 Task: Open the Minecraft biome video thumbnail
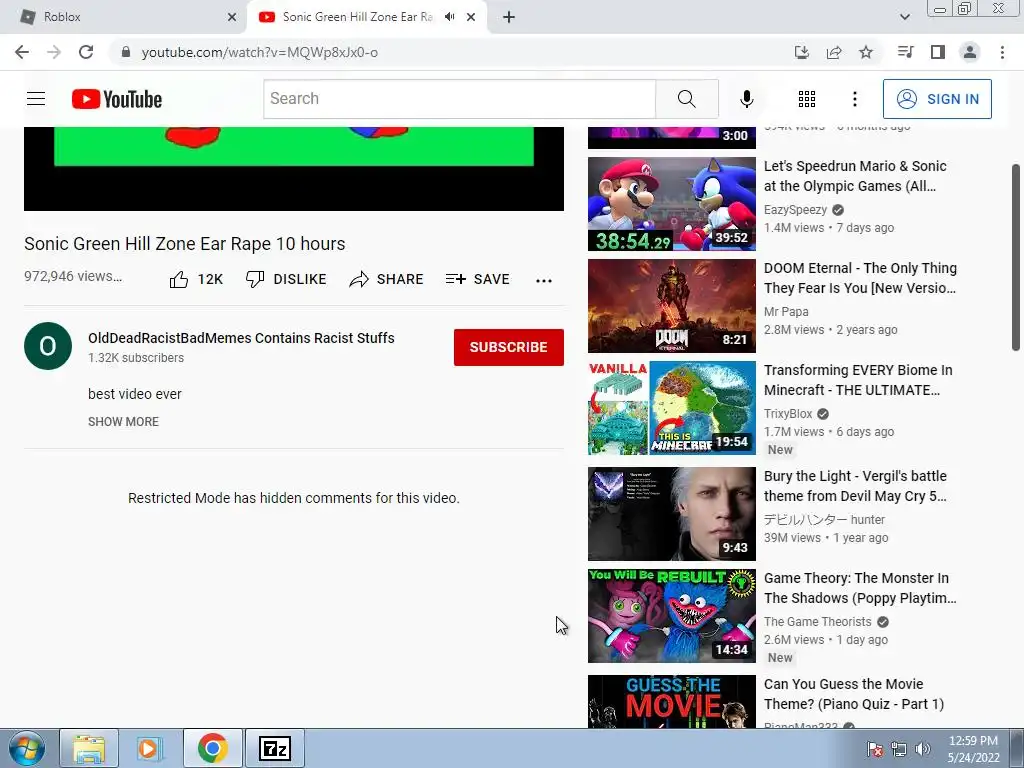(671, 408)
